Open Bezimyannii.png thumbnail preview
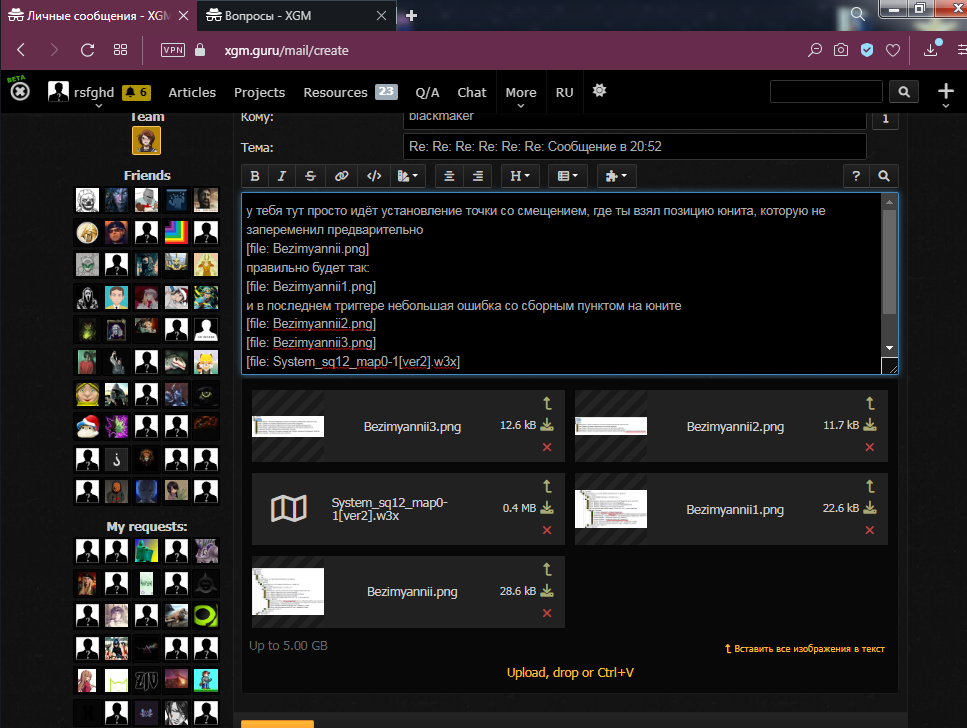Viewport: 967px width, 728px height. 288,592
